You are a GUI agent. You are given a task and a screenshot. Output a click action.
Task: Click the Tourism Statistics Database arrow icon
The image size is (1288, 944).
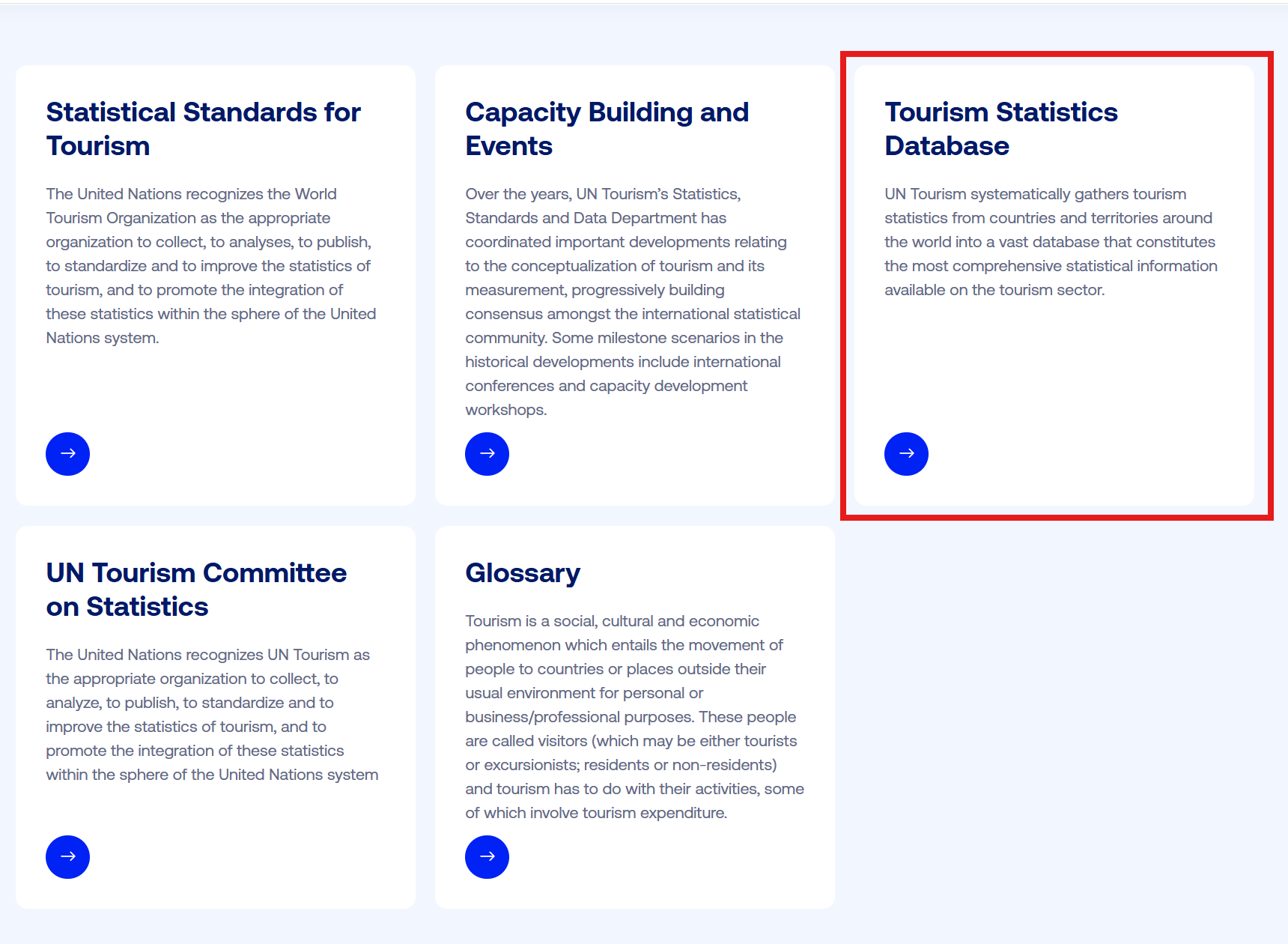[x=906, y=454]
